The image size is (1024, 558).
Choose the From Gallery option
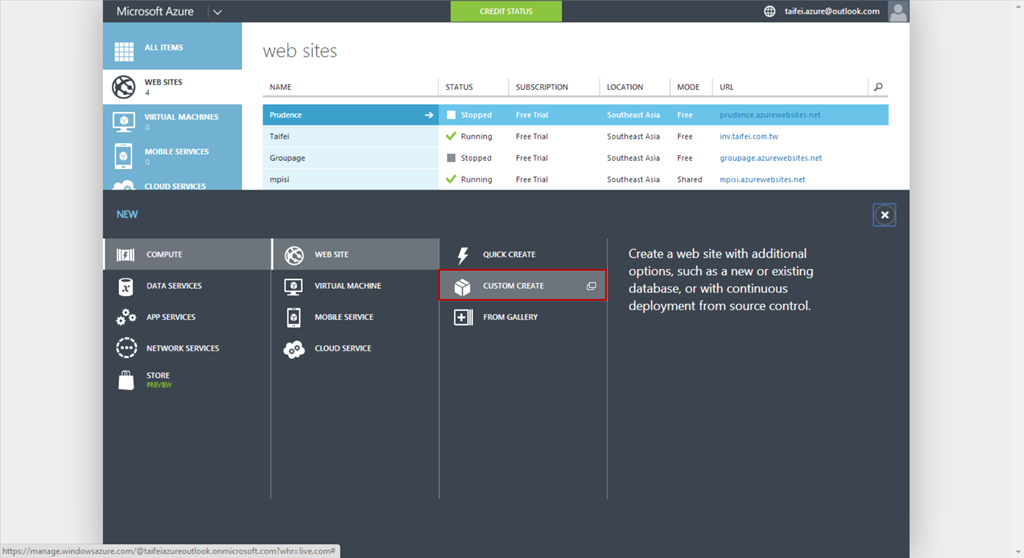[x=522, y=318]
